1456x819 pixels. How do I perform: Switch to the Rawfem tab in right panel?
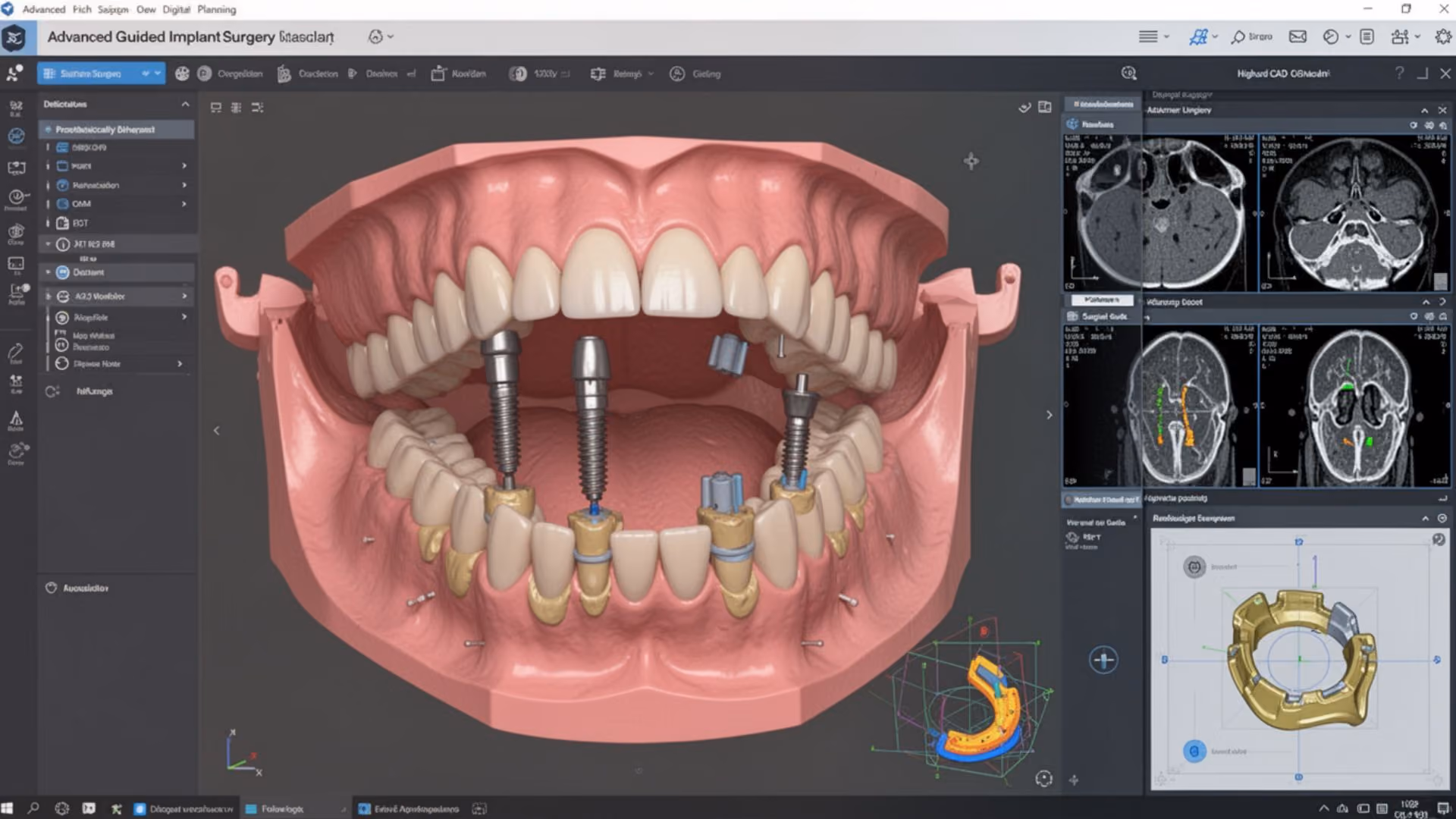coord(1103,124)
